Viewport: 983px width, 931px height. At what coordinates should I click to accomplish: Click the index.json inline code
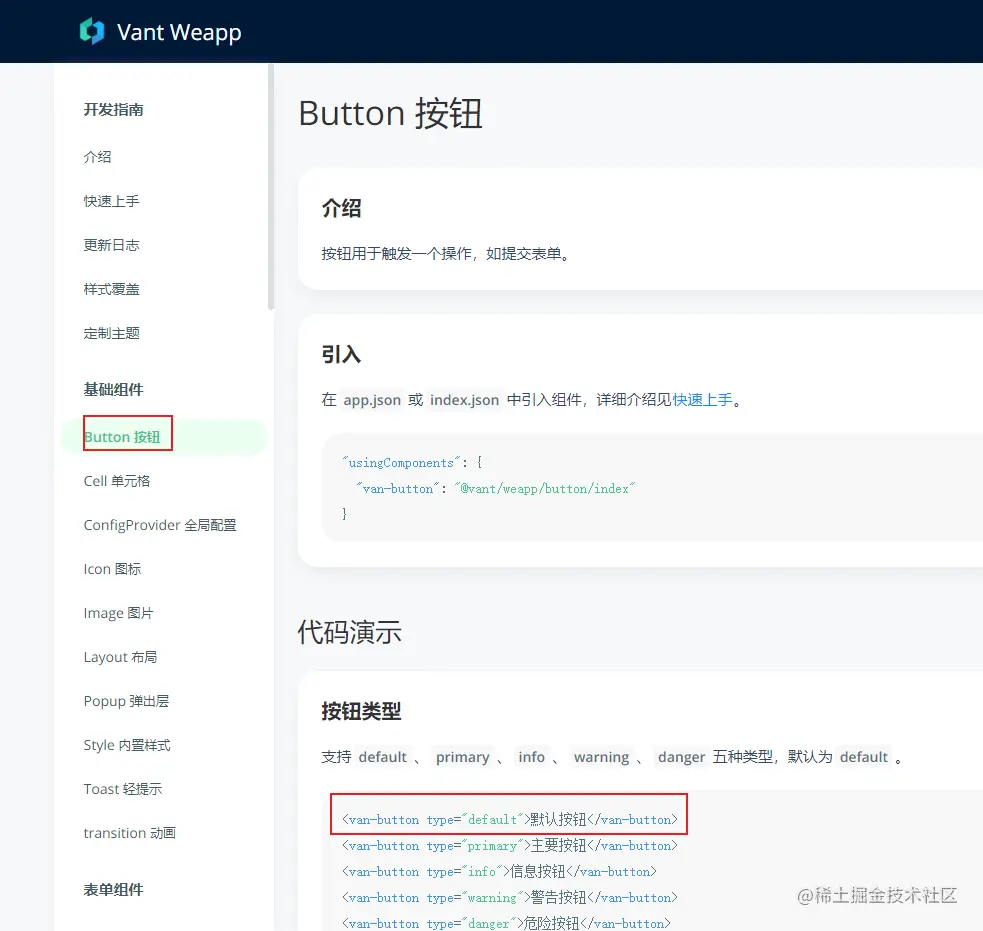coord(465,400)
